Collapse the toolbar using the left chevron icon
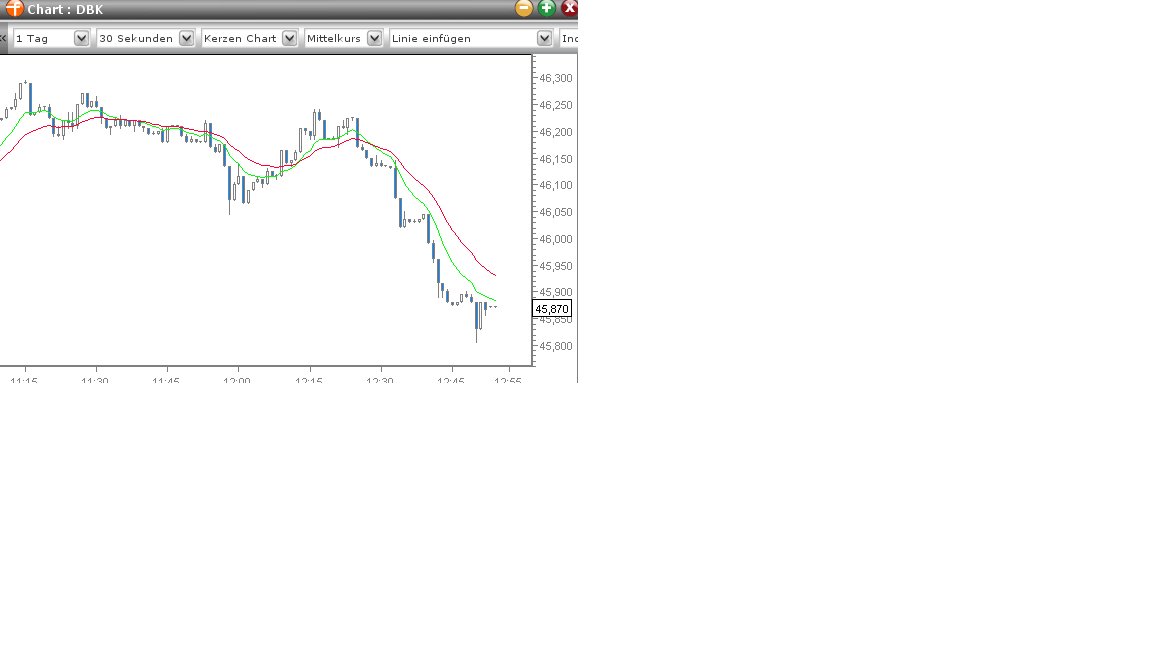The height and width of the screenshot is (648, 1152). click(x=4, y=37)
